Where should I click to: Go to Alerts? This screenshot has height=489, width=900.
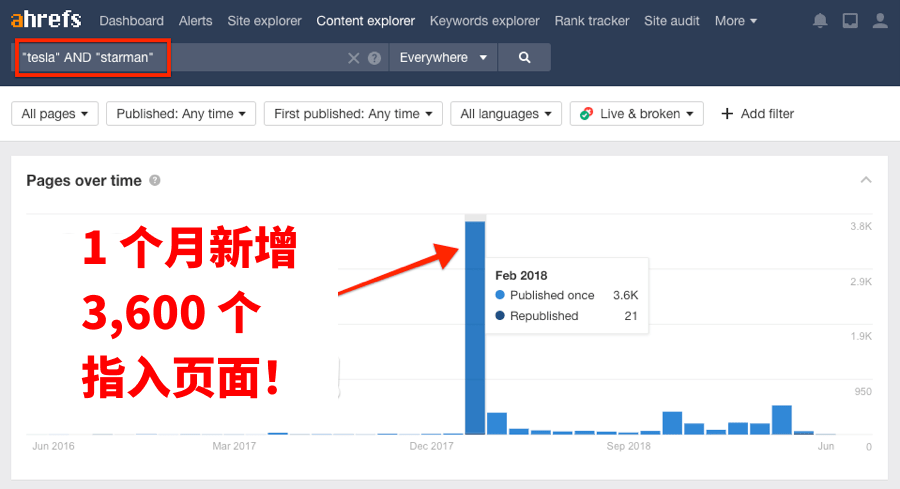195,21
